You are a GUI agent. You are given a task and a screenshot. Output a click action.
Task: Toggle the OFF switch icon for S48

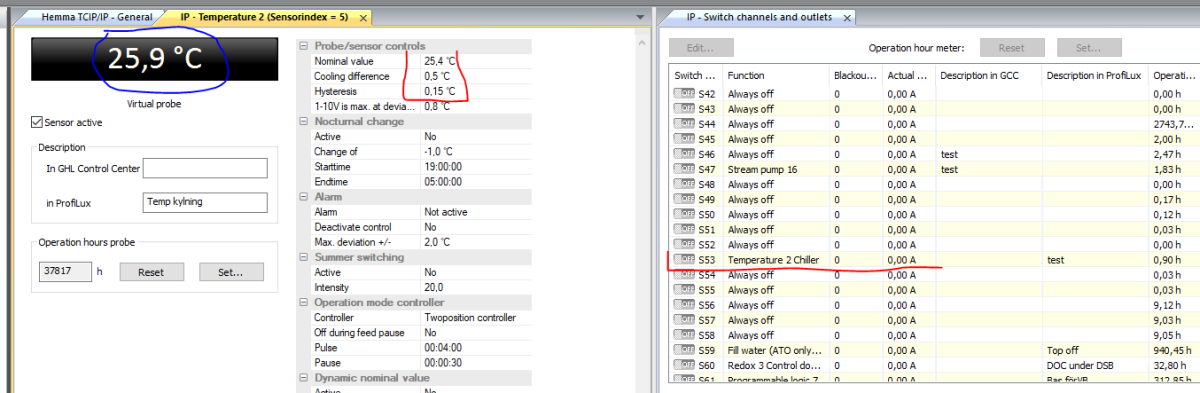(x=684, y=184)
